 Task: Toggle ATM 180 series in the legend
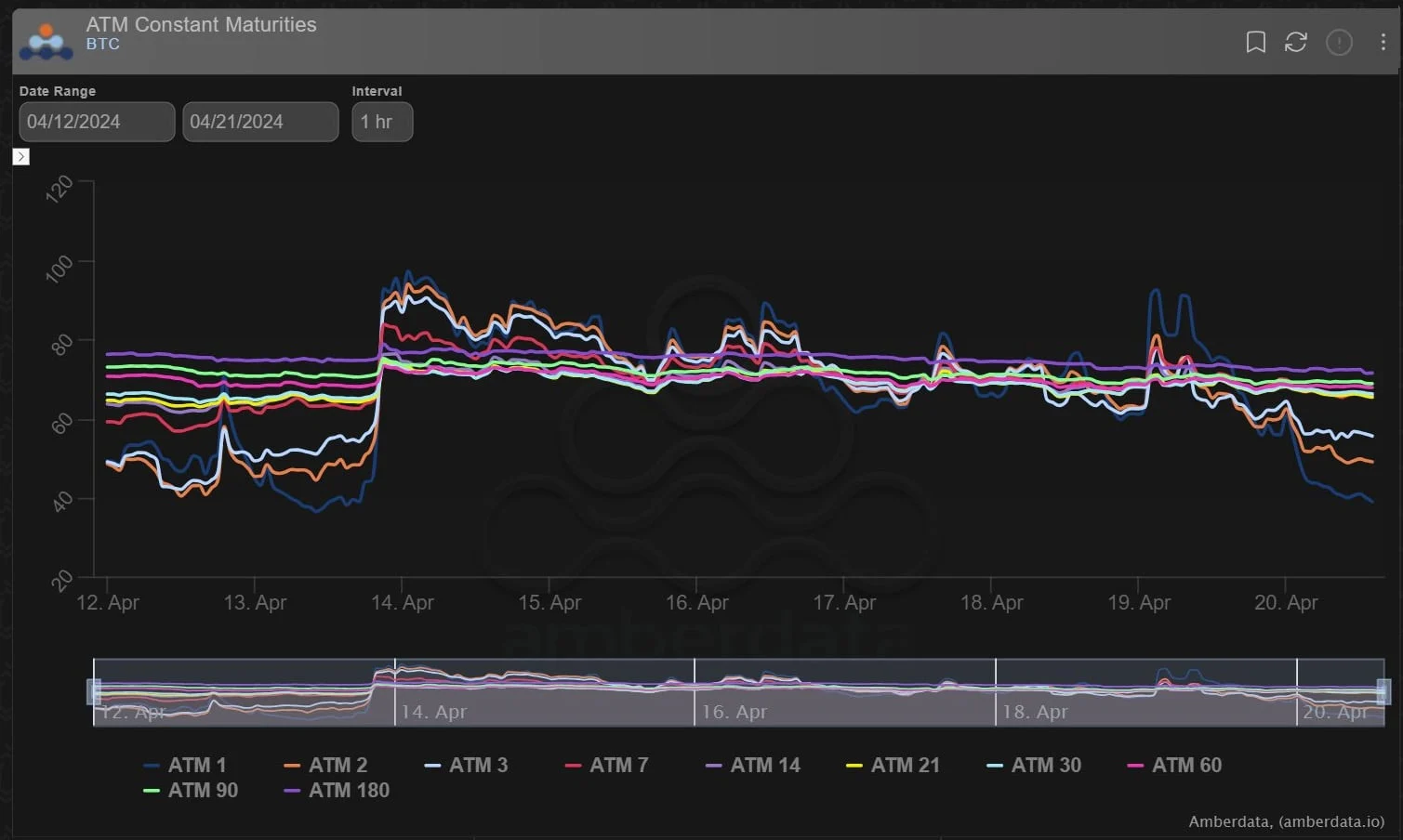click(338, 791)
